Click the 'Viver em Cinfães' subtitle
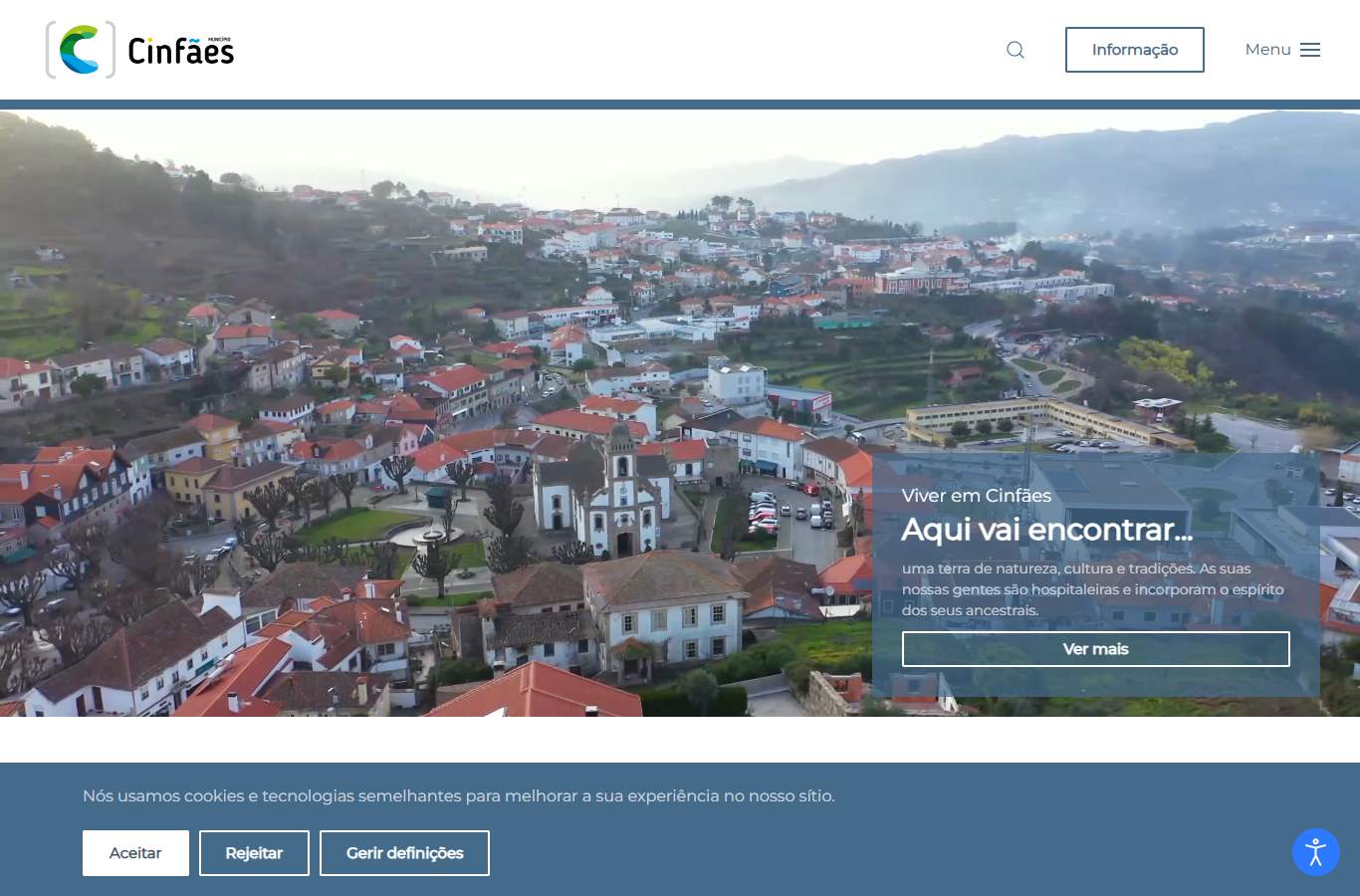 pyautogui.click(x=977, y=496)
